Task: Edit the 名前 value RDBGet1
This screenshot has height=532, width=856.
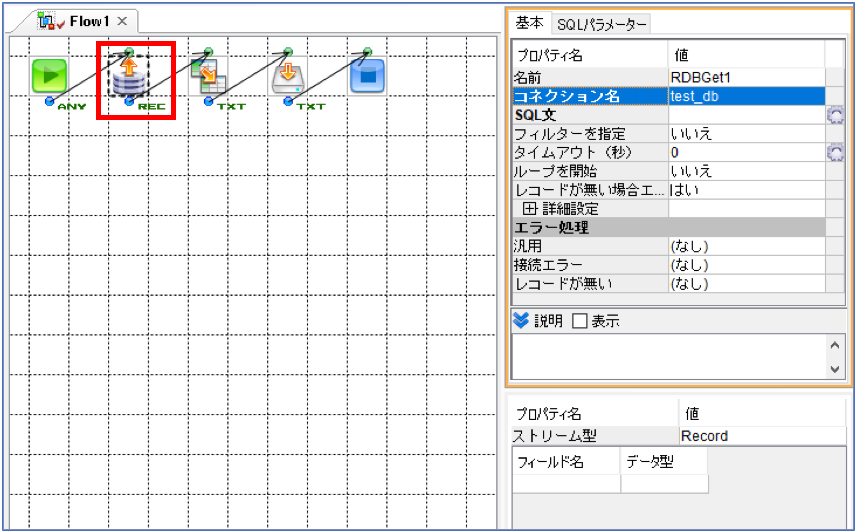Action: [747, 77]
